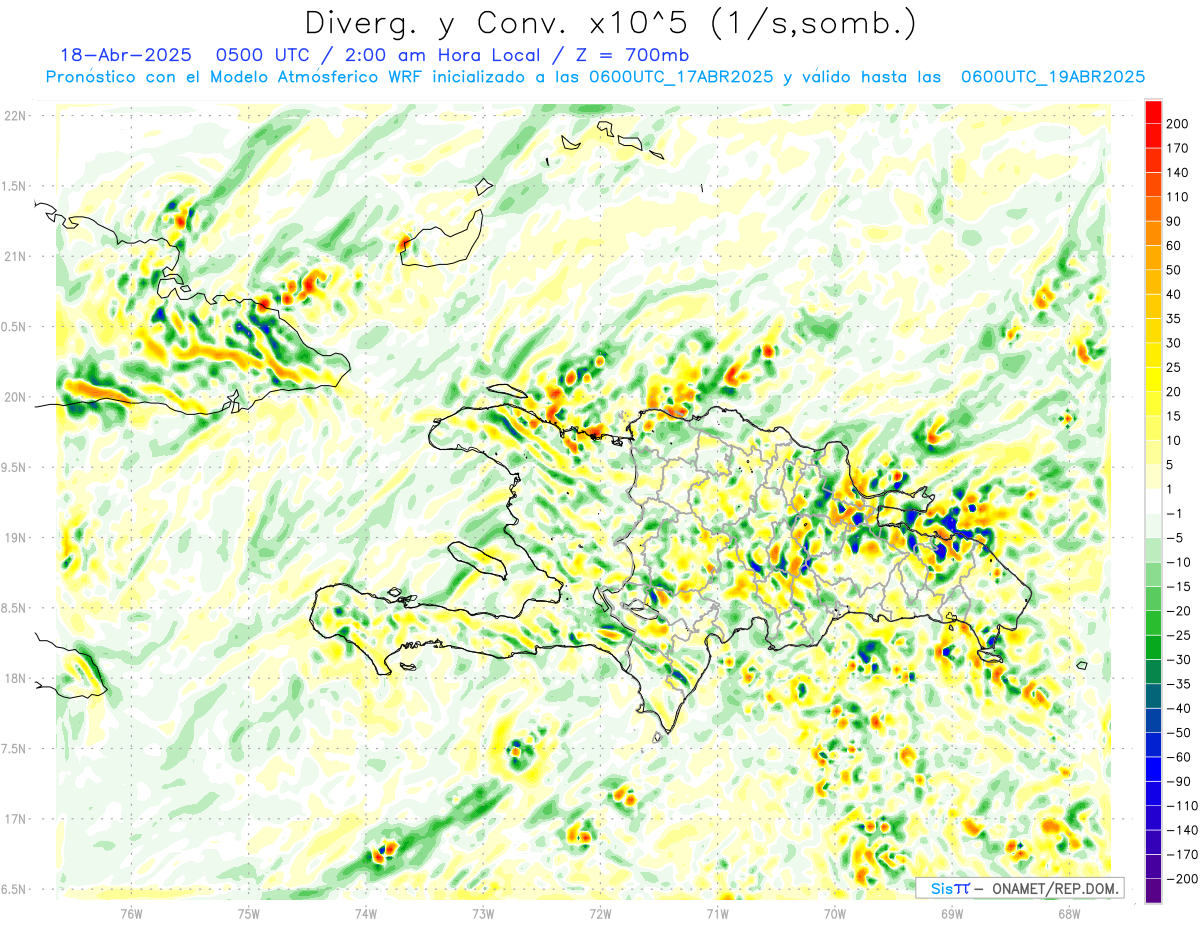Click the '0.5N' latitude label
The height and width of the screenshot is (927, 1200).
(x=15, y=327)
